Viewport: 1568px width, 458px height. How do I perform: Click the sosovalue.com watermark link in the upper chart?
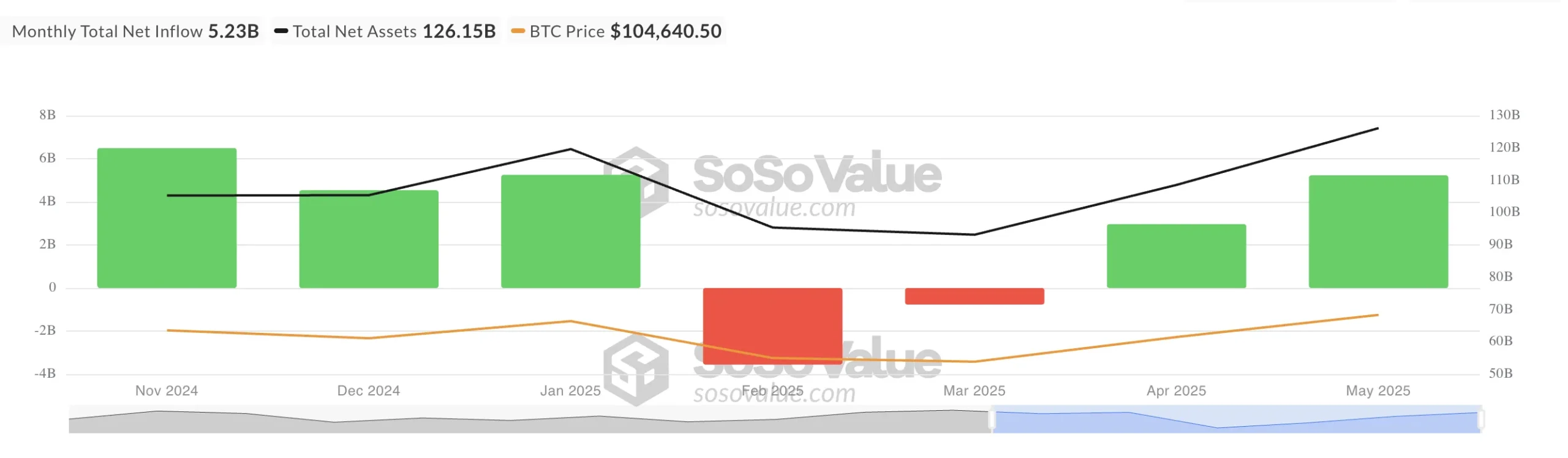(x=774, y=208)
